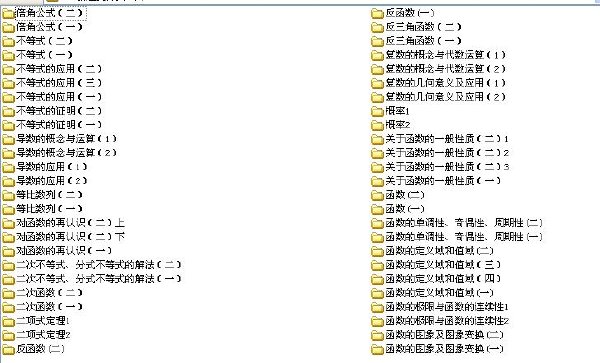Select the 概率2 folder name

tap(398, 125)
